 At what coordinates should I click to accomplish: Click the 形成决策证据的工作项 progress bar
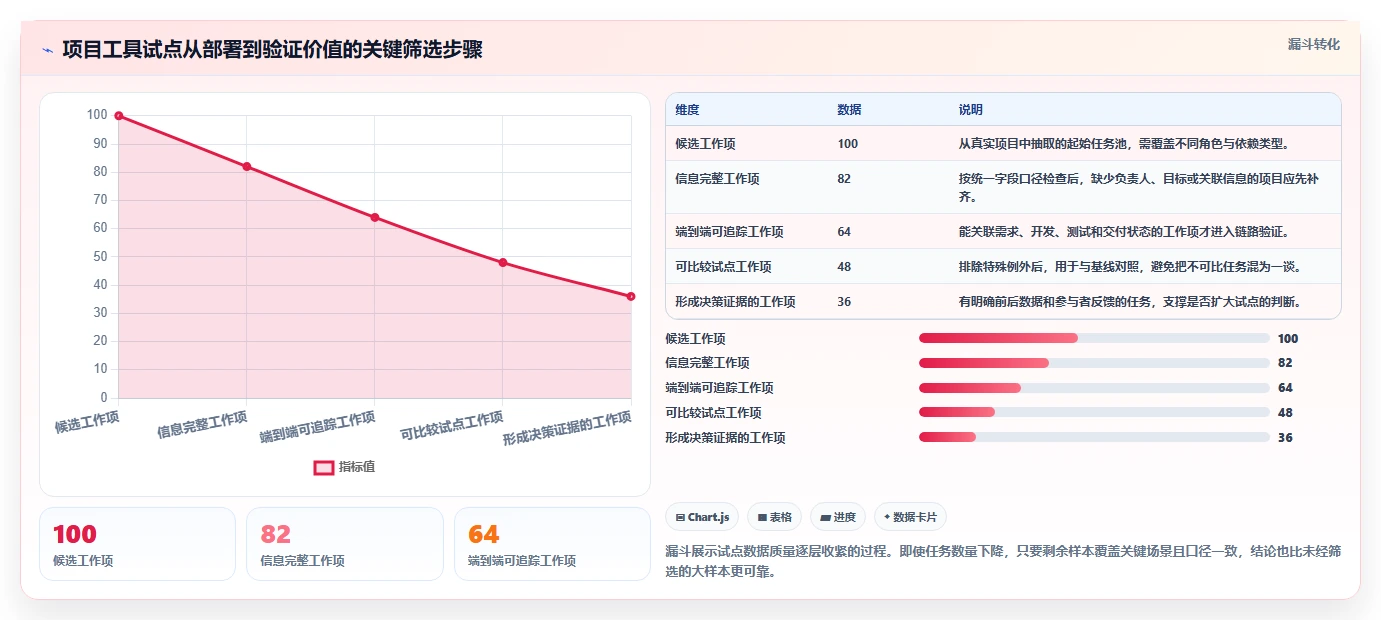pos(1094,437)
